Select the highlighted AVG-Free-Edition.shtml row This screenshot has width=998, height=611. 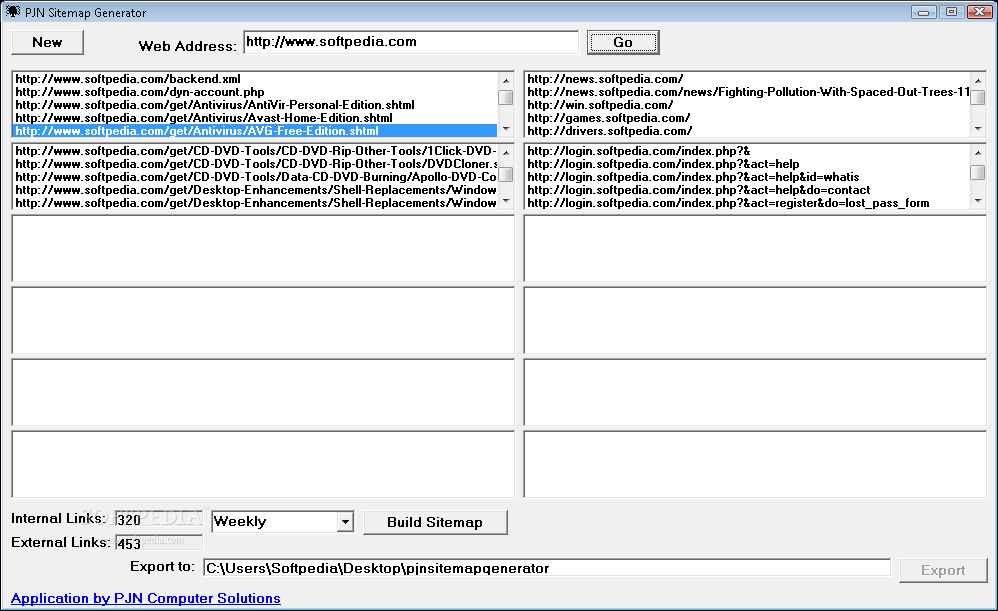point(255,130)
